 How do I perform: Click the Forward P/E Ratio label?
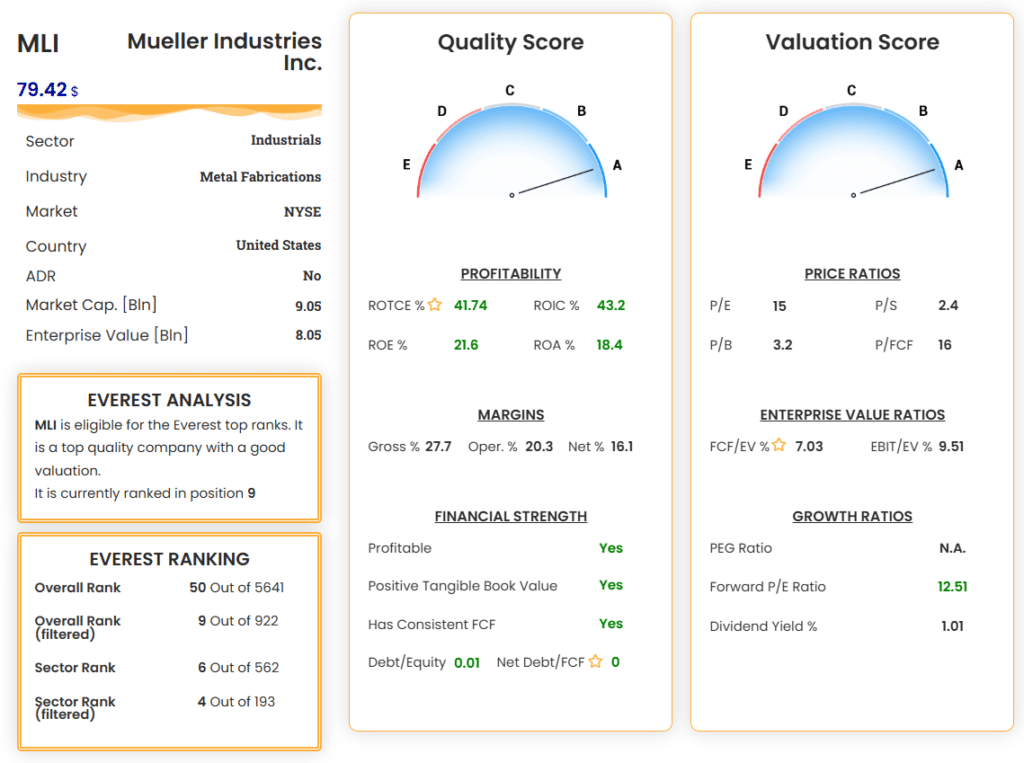tap(767, 587)
